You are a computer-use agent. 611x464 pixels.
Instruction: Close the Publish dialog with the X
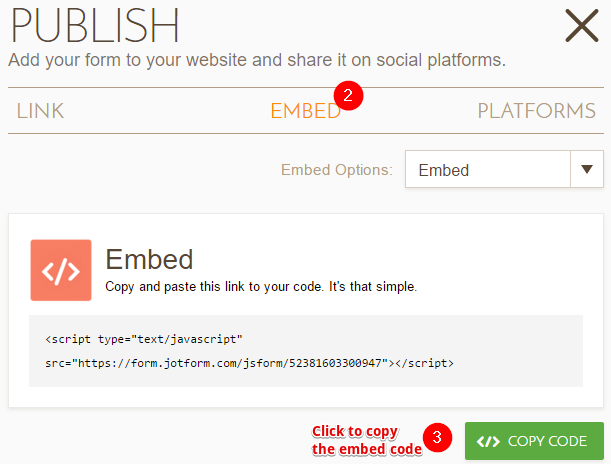581,25
